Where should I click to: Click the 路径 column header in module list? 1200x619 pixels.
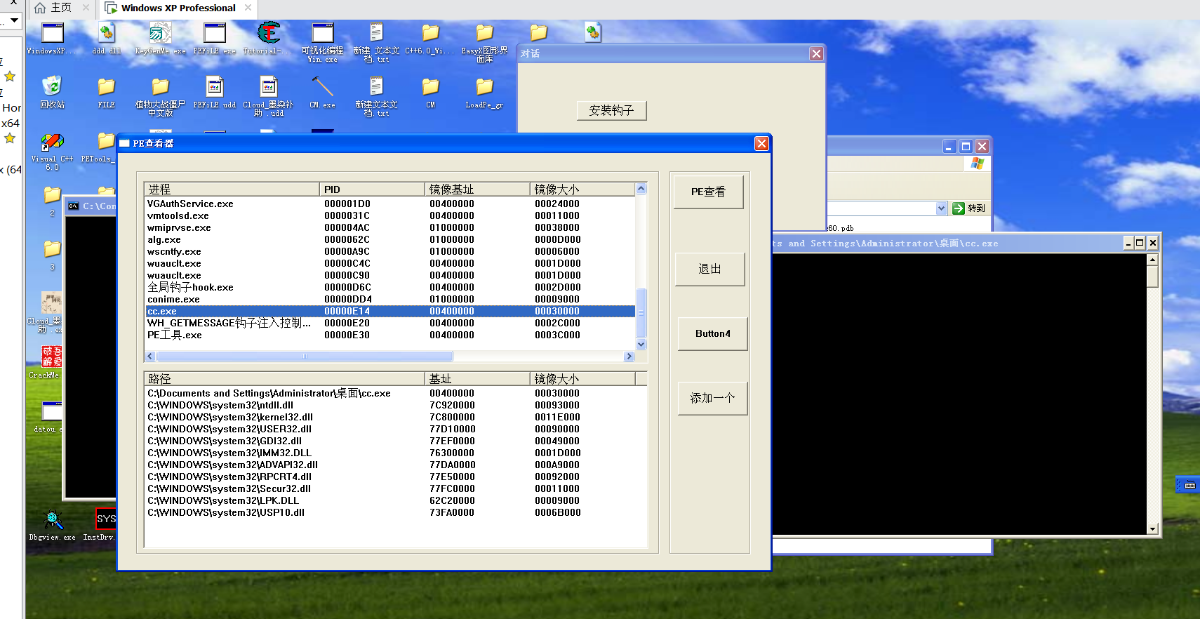(285, 379)
